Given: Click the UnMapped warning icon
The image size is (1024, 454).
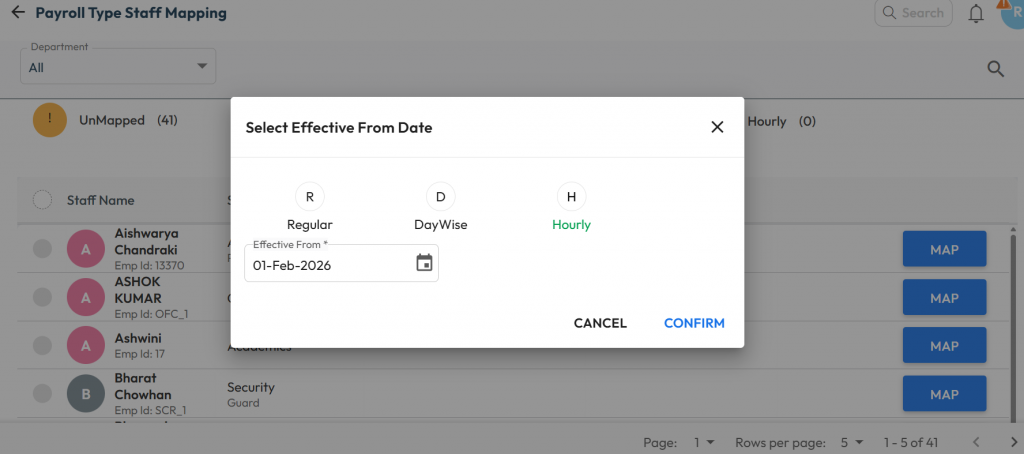Looking at the screenshot, I should click(50, 120).
